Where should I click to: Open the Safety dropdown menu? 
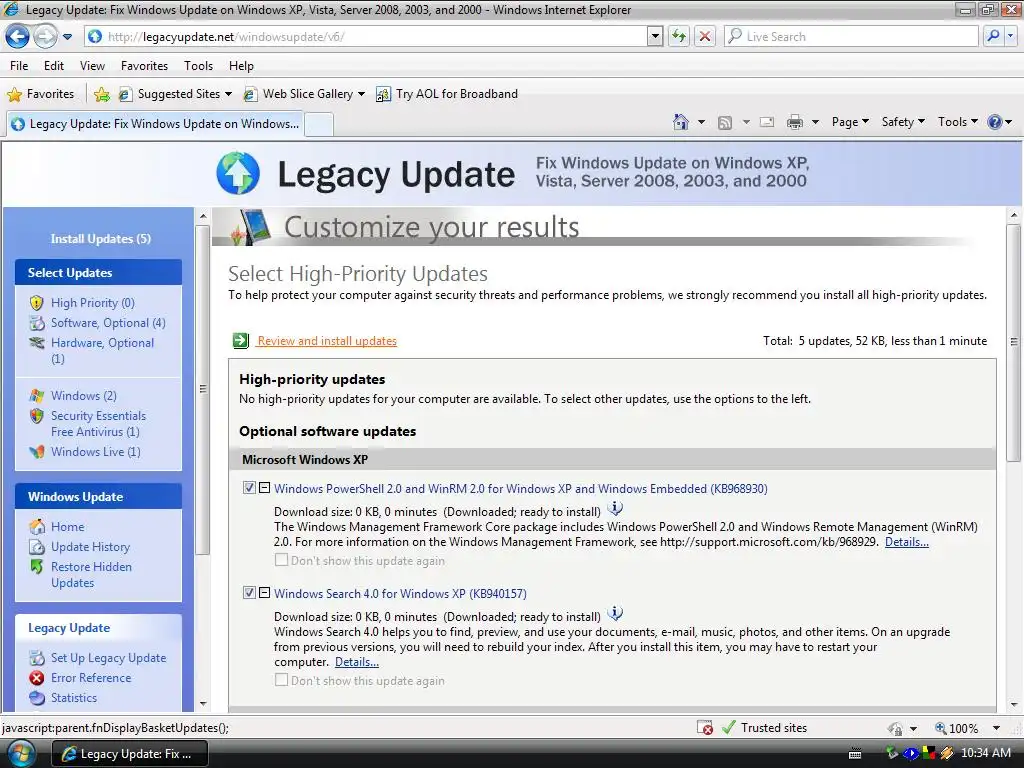(x=903, y=122)
